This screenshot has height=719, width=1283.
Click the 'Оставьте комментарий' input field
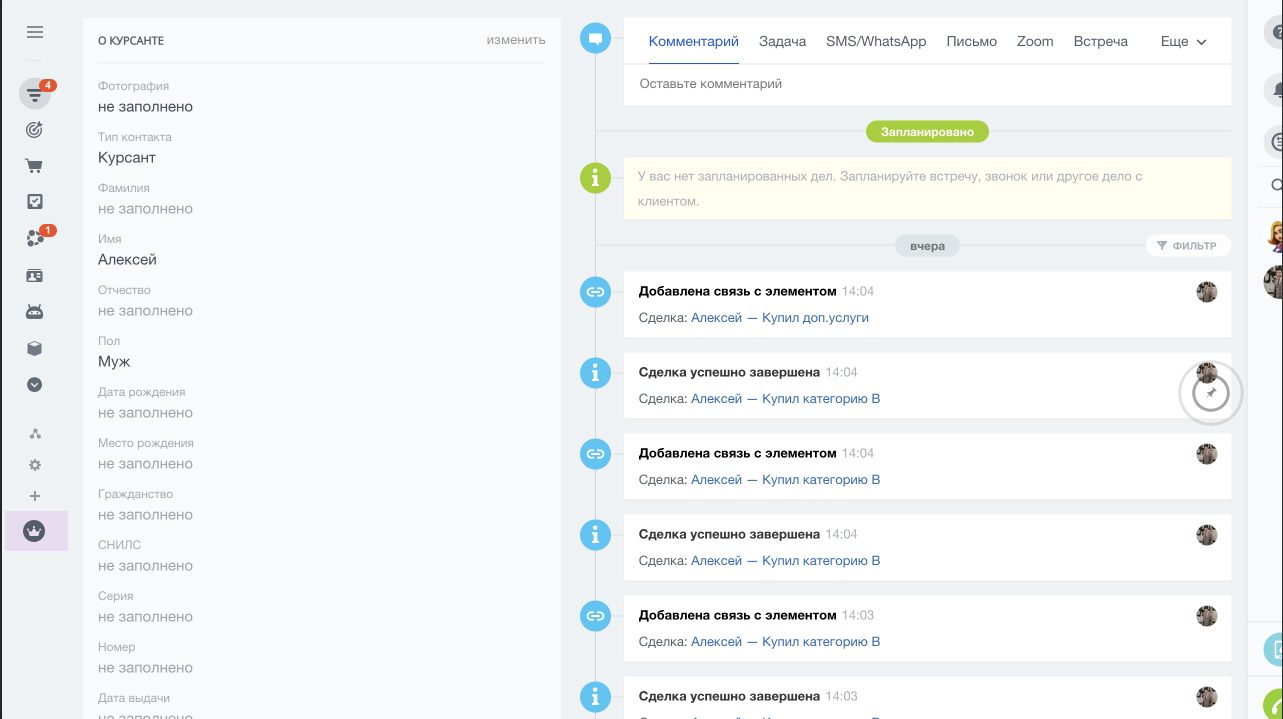pos(926,84)
